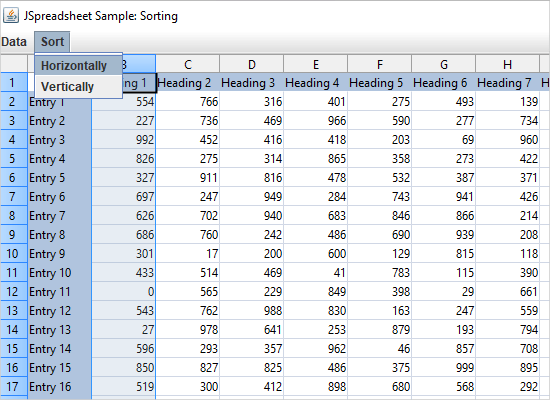Image resolution: width=550 pixels, height=400 pixels.
Task: Click the cell containing 911
Action: coord(188,178)
